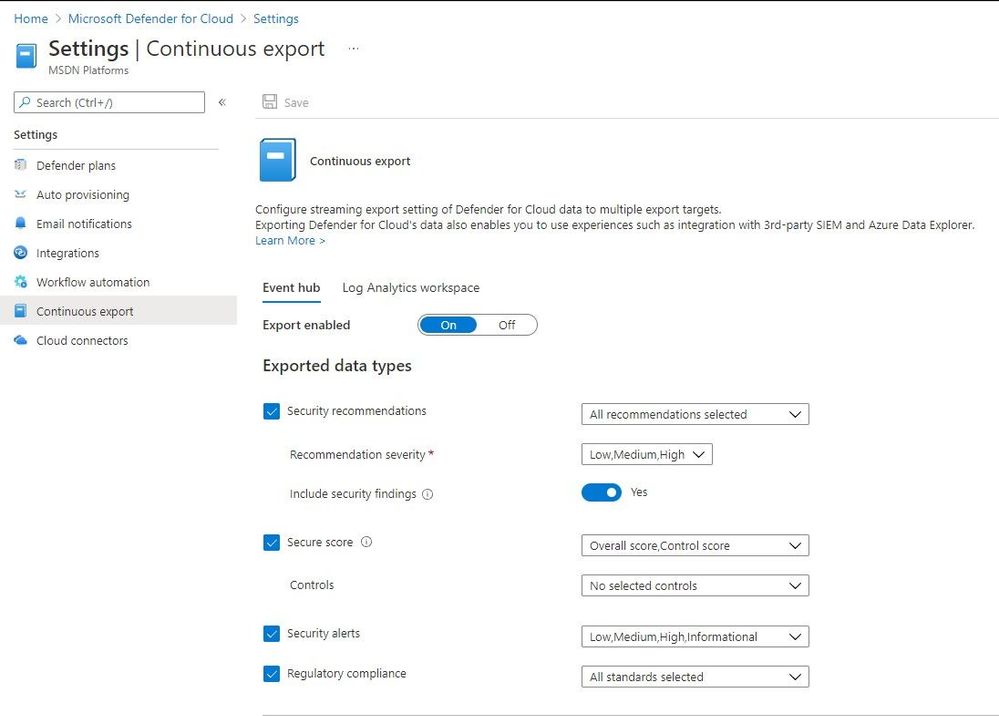999x716 pixels.
Task: Open the All recommendations selected dropdown
Action: tap(695, 414)
